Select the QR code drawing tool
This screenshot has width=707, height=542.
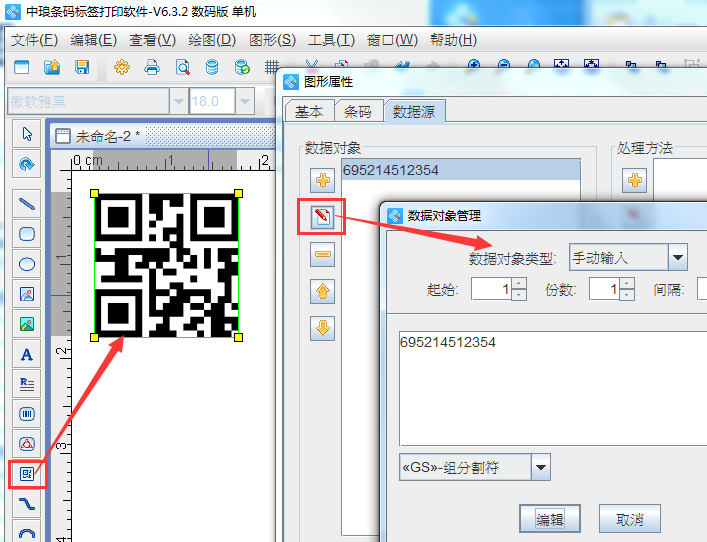point(27,474)
